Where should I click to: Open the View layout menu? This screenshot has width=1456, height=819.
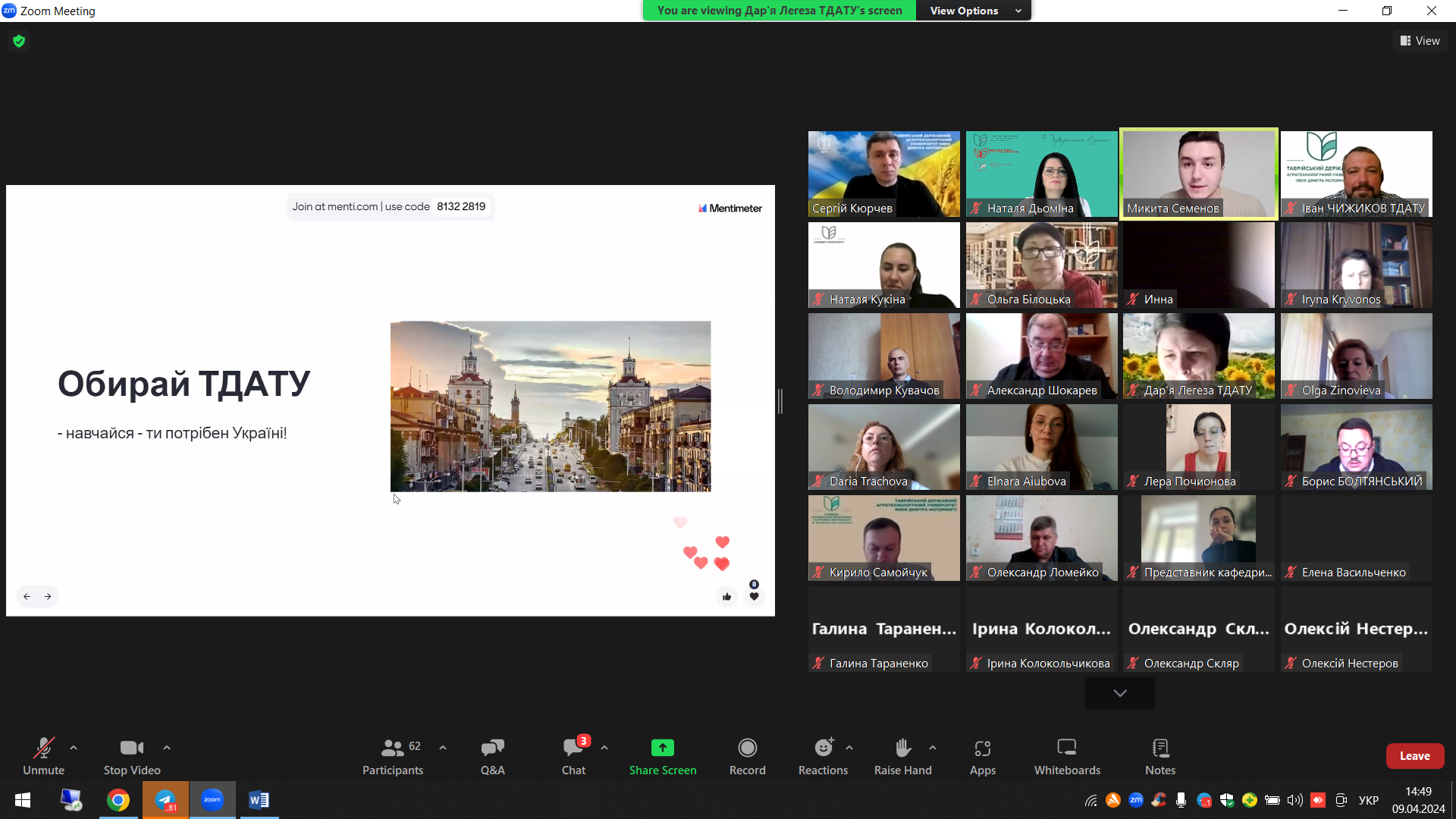(x=1420, y=41)
